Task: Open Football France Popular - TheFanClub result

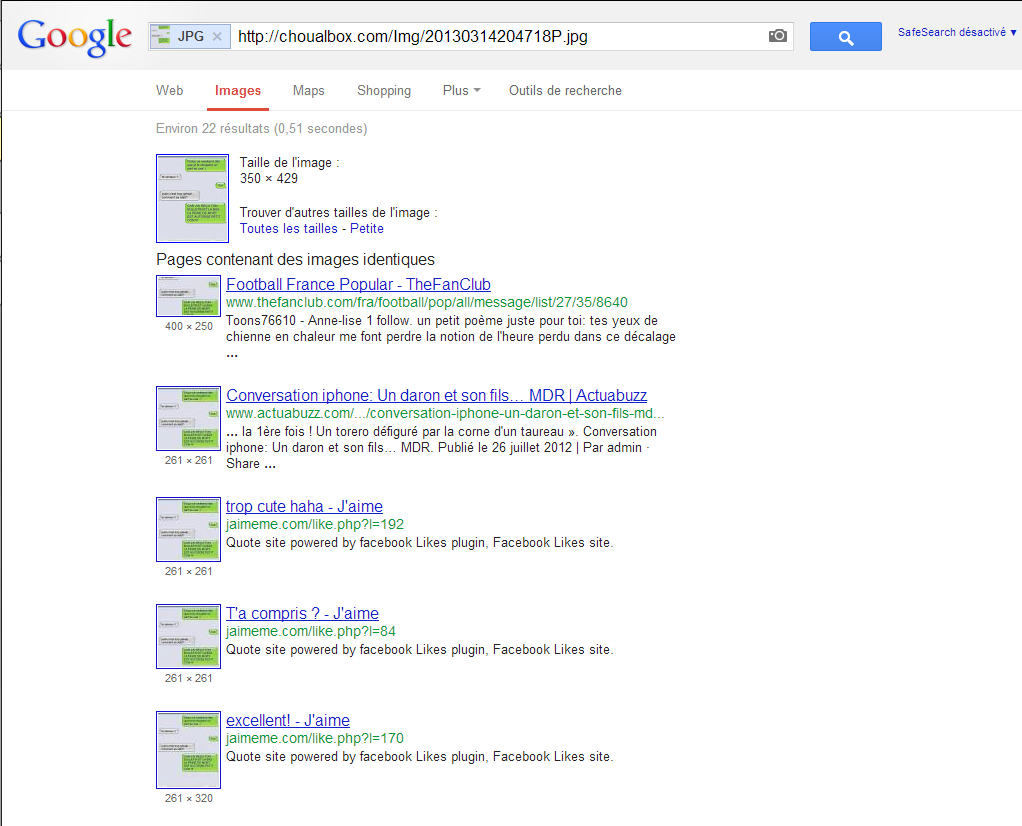Action: click(x=358, y=285)
